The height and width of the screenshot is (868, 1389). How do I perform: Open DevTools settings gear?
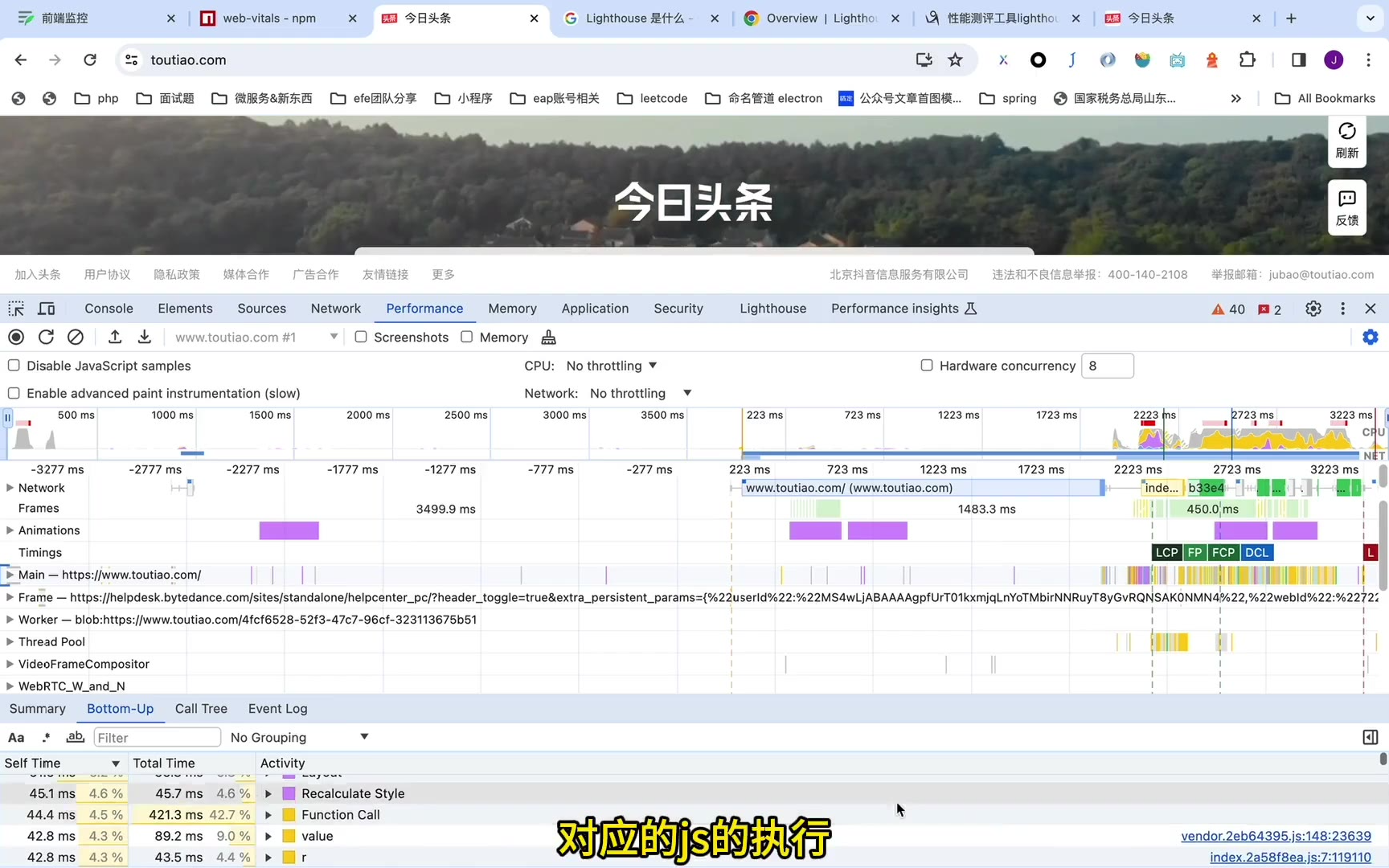(1313, 309)
